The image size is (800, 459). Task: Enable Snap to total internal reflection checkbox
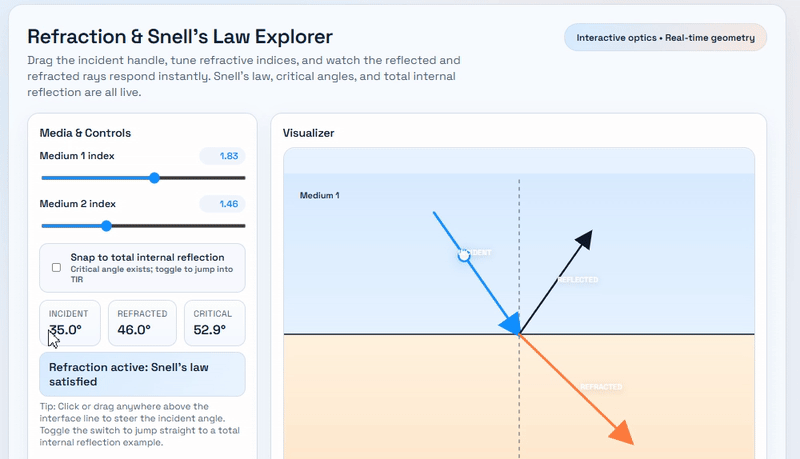(x=56, y=268)
